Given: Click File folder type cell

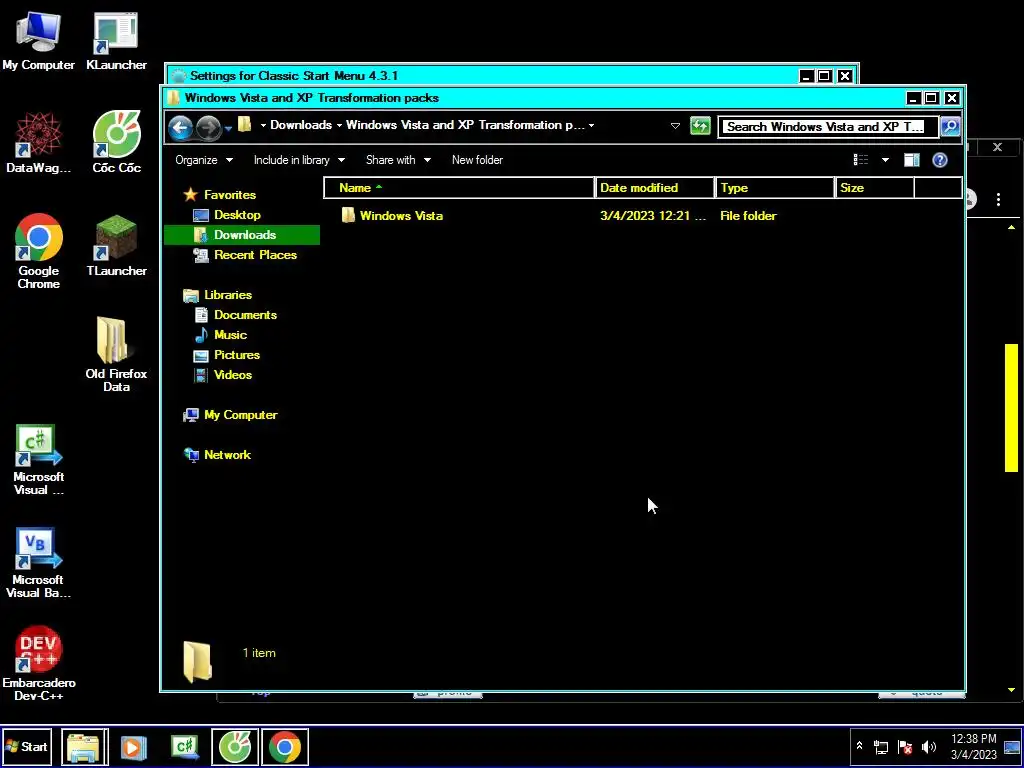Looking at the screenshot, I should pyautogui.click(x=748, y=216).
